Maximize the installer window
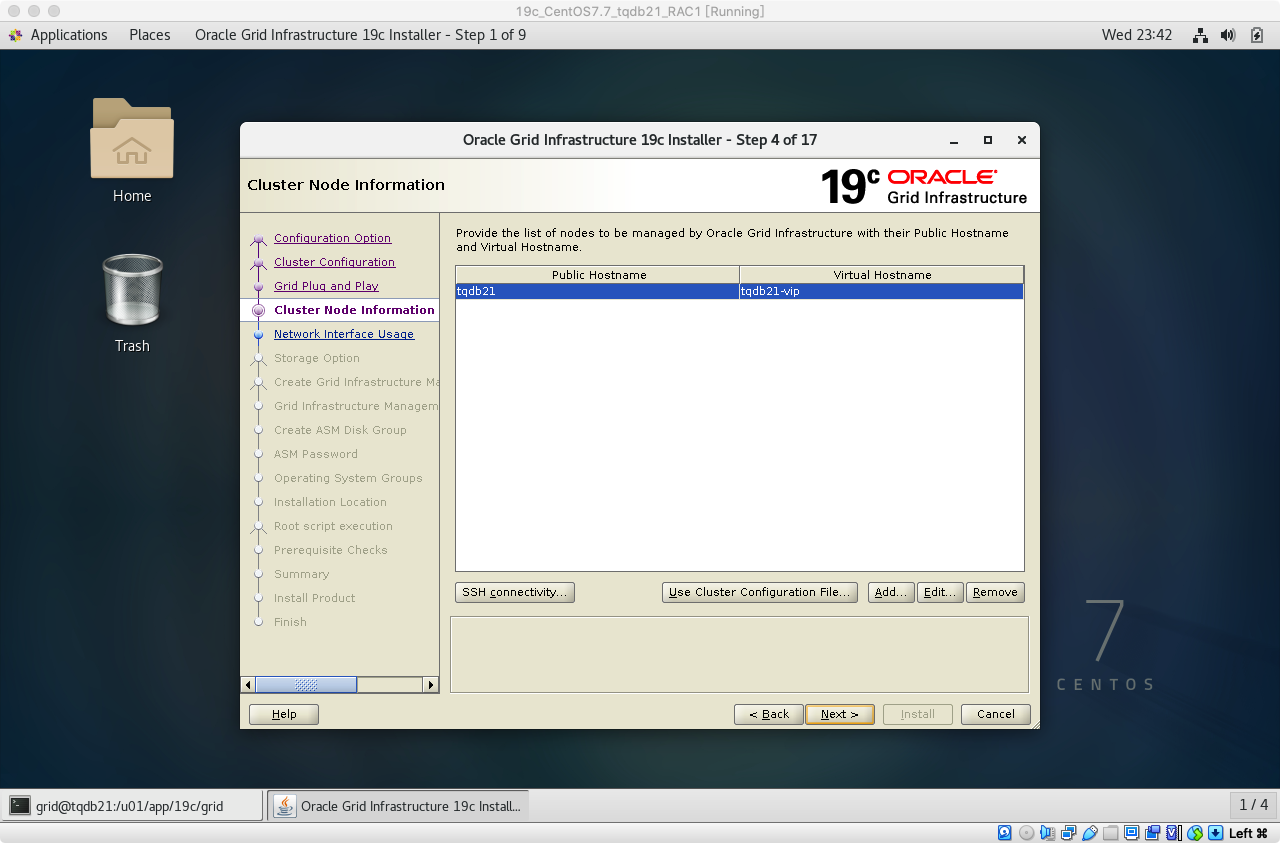1280x843 pixels. click(x=988, y=141)
